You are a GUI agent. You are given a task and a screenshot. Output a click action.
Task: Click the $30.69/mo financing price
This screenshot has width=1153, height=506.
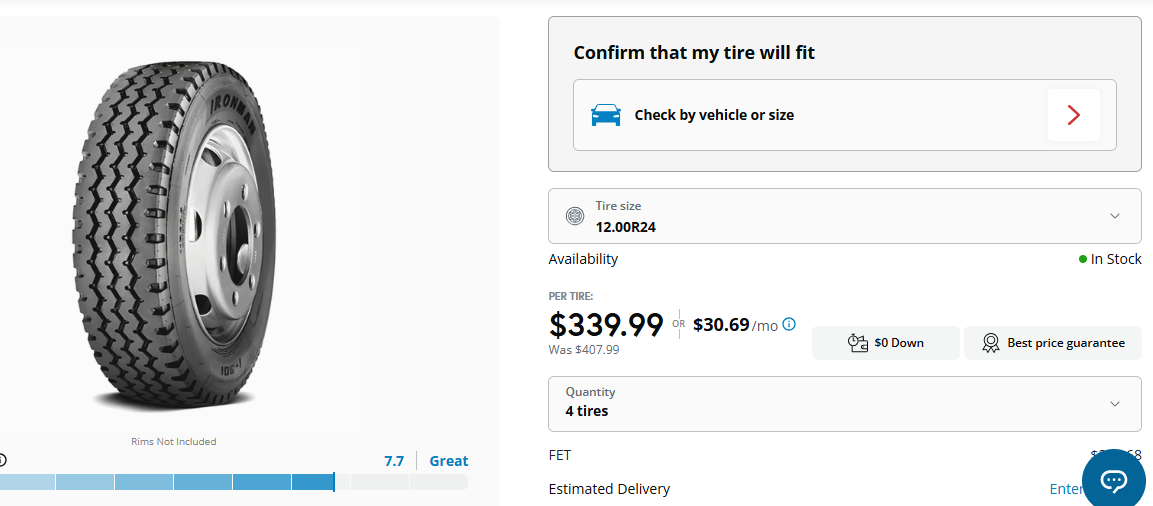pyautogui.click(x=735, y=324)
